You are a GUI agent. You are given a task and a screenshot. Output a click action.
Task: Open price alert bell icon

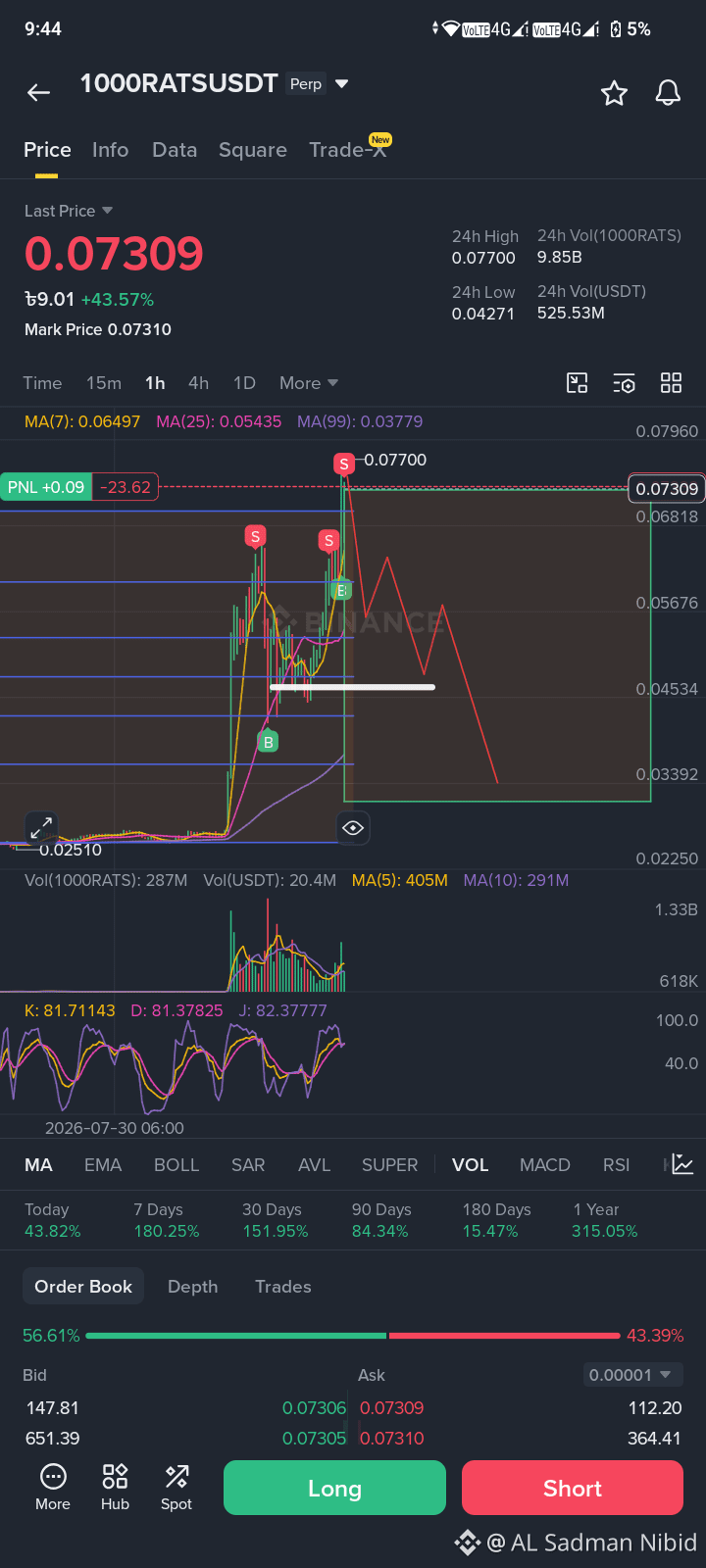pyautogui.click(x=668, y=93)
